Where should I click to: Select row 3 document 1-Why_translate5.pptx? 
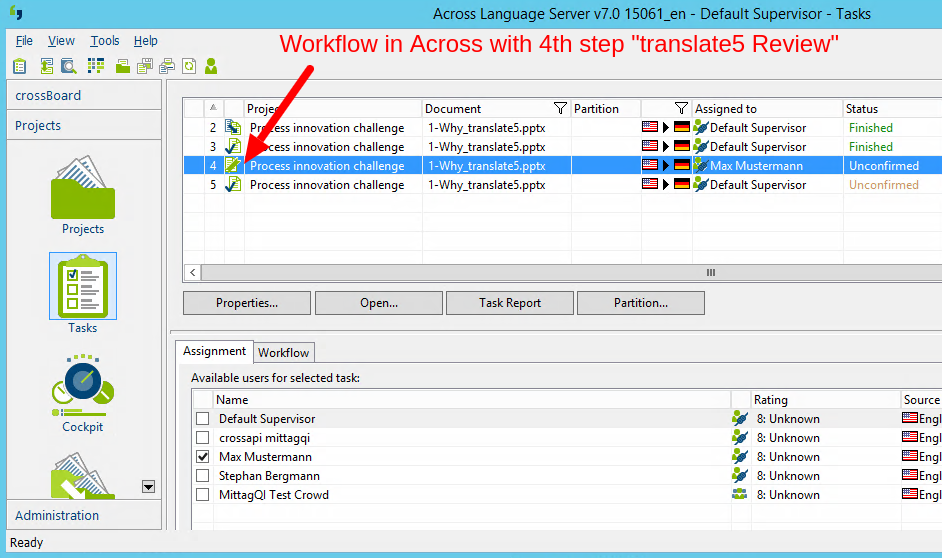coord(487,147)
